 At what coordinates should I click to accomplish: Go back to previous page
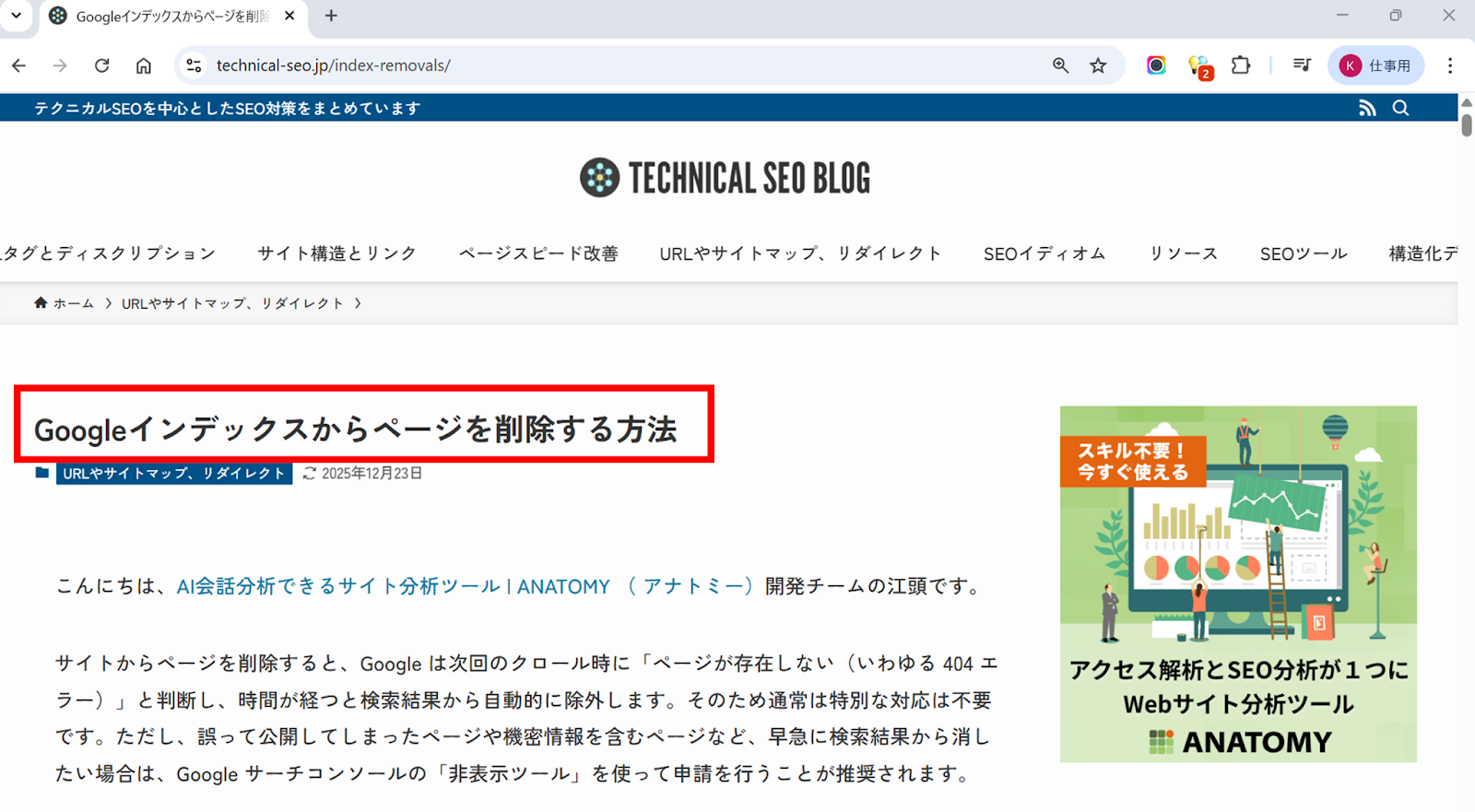click(18, 65)
